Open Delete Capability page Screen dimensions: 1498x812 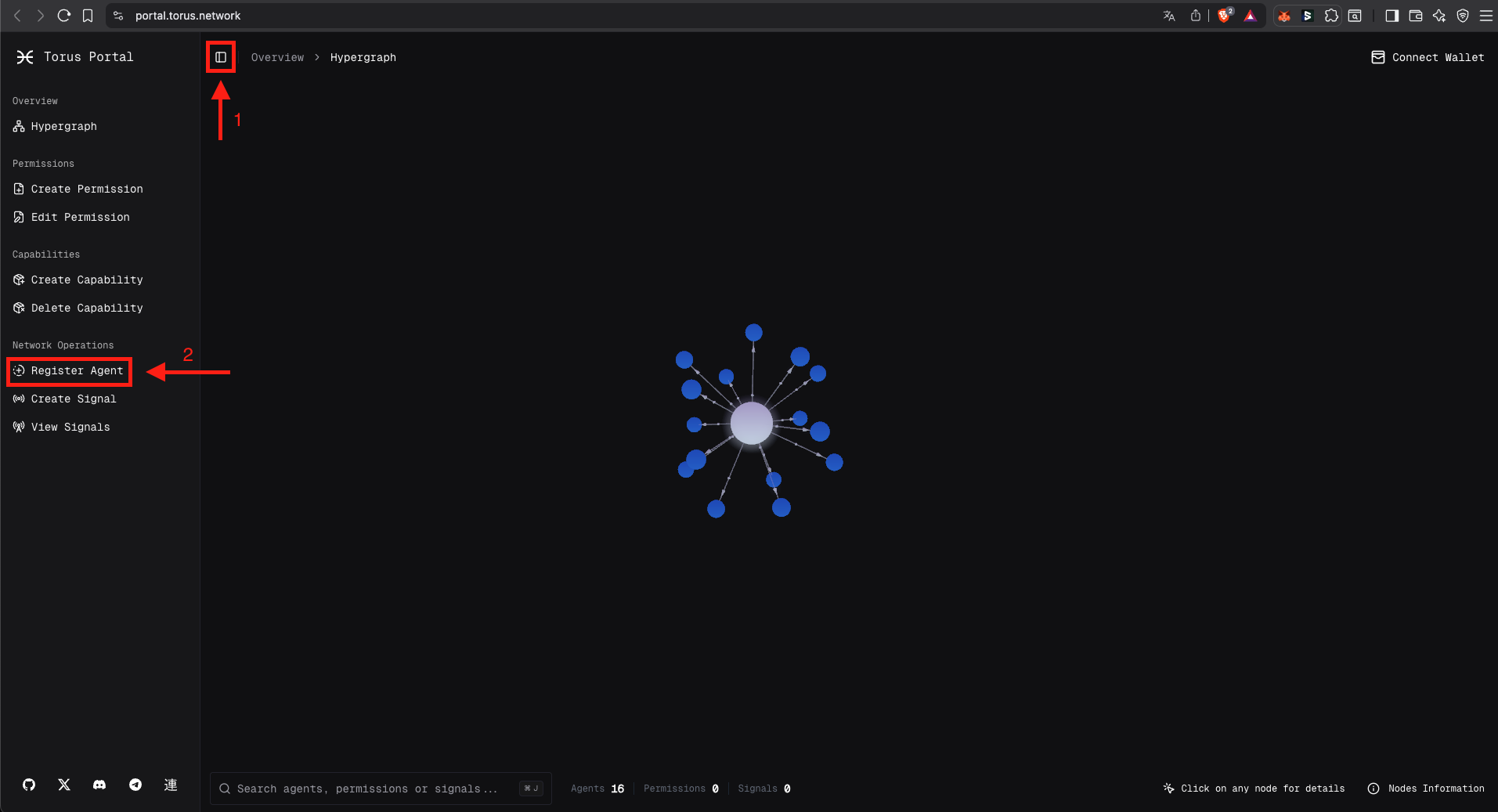[x=86, y=308]
